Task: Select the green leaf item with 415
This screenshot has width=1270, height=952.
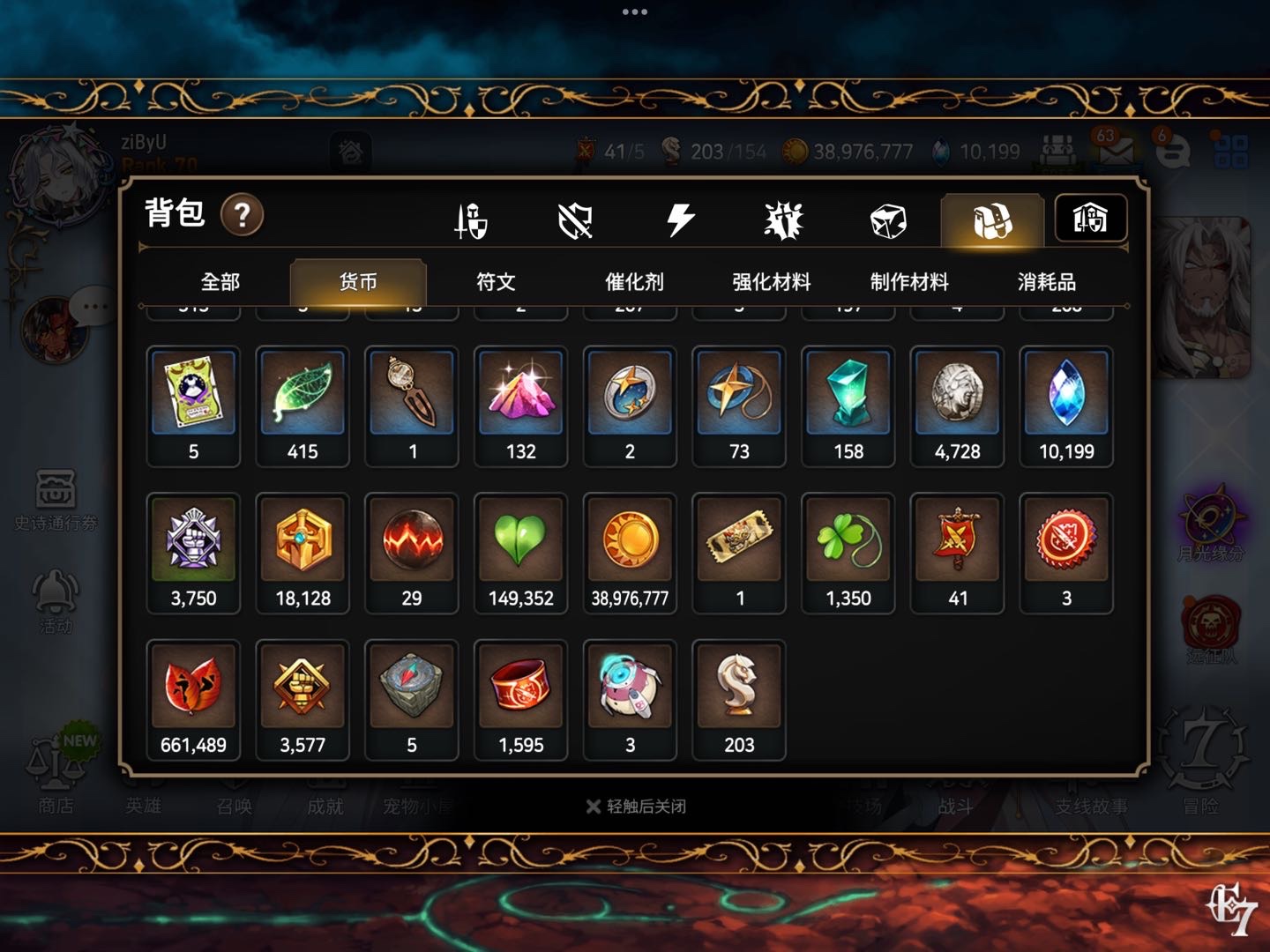Action: pos(303,406)
